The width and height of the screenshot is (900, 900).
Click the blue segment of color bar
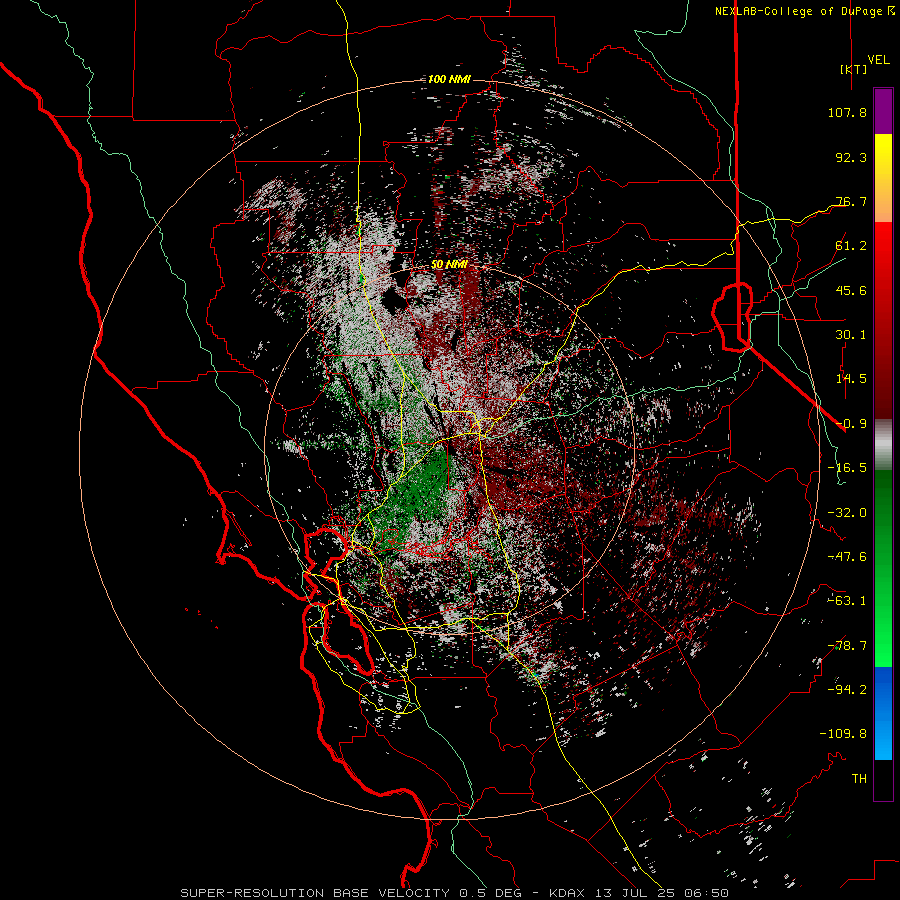(883, 713)
